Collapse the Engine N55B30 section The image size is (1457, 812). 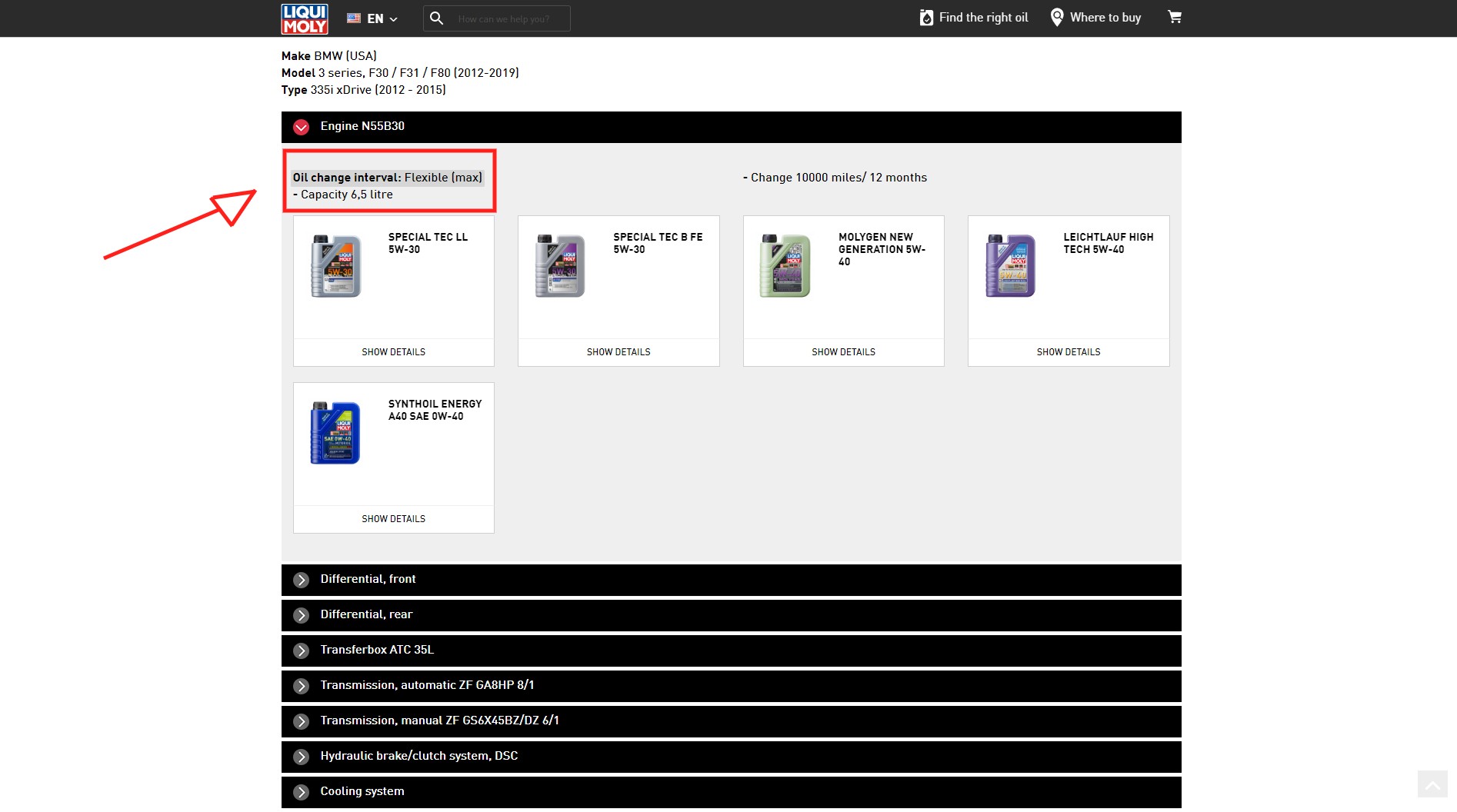[731, 127]
